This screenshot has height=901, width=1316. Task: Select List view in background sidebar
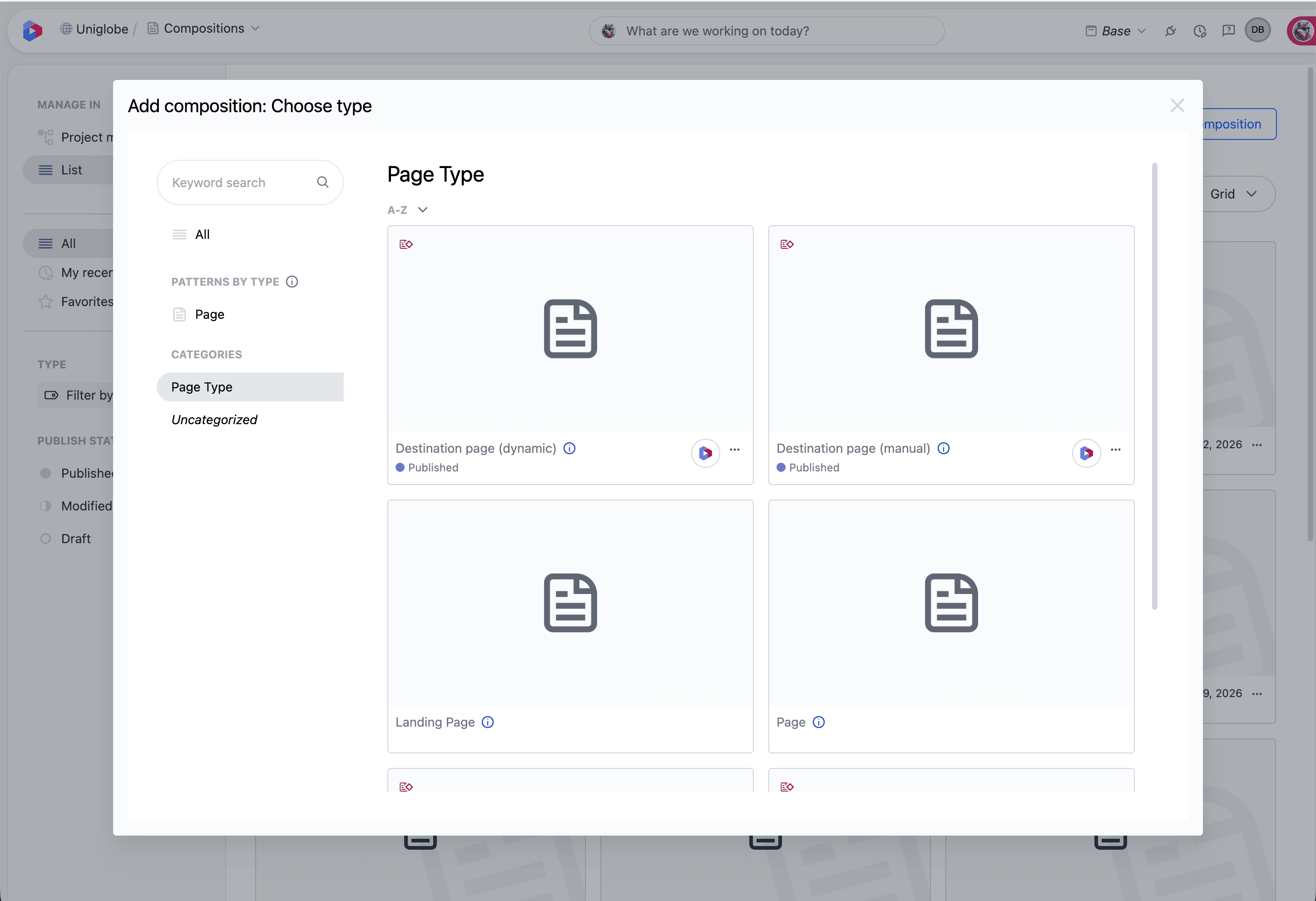pyautogui.click(x=67, y=170)
